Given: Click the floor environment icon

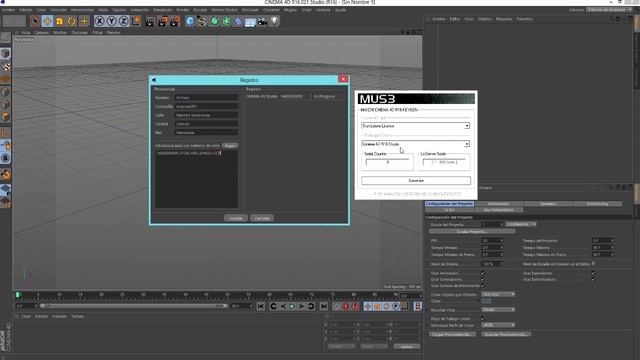Looking at the screenshot, I should (x=250, y=21).
